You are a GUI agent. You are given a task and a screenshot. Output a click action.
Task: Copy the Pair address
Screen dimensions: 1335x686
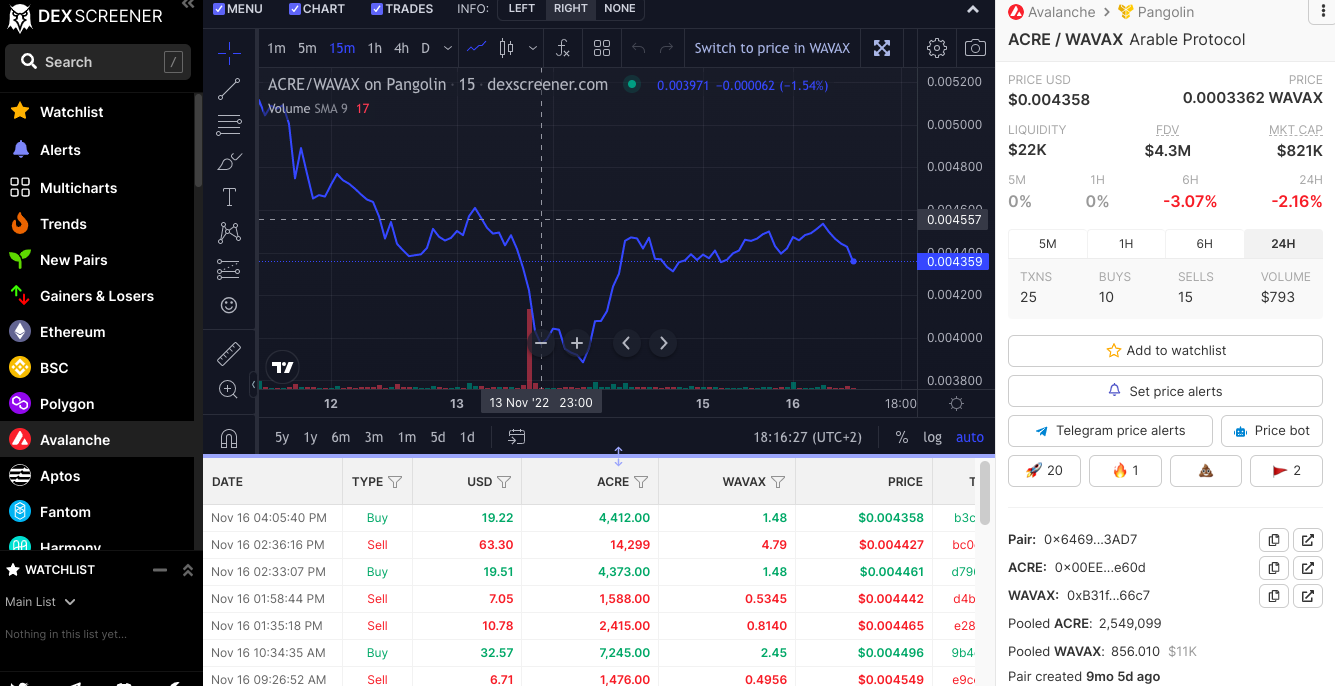coord(1273,540)
